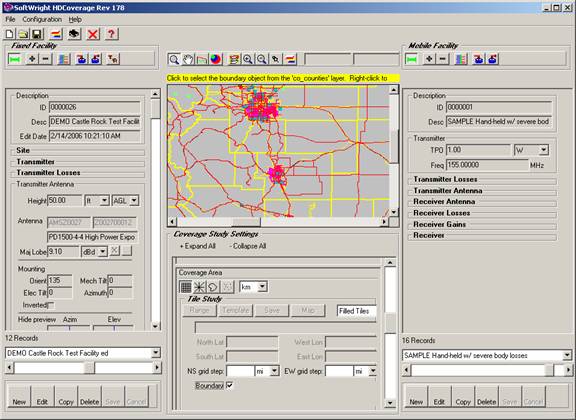Click Edit button under fixed facility records
The width and height of the screenshot is (576, 420).
pyautogui.click(x=42, y=396)
